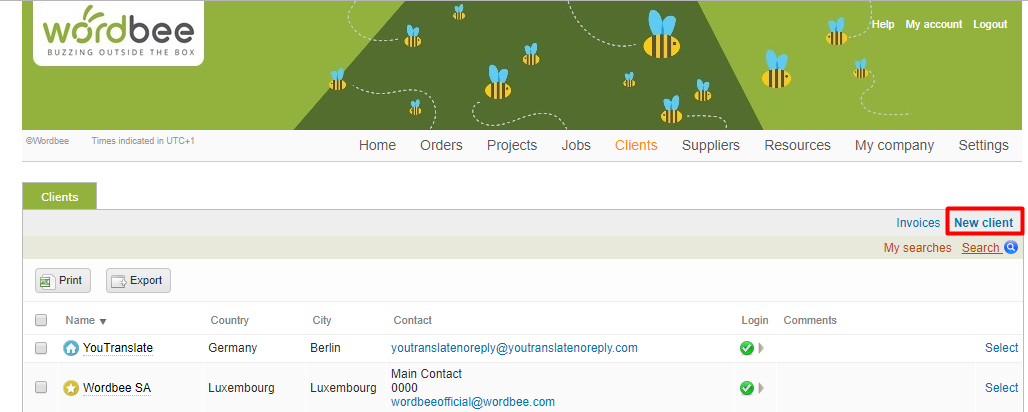The image size is (1028, 412).
Task: Click the Print button
Action: 62,281
